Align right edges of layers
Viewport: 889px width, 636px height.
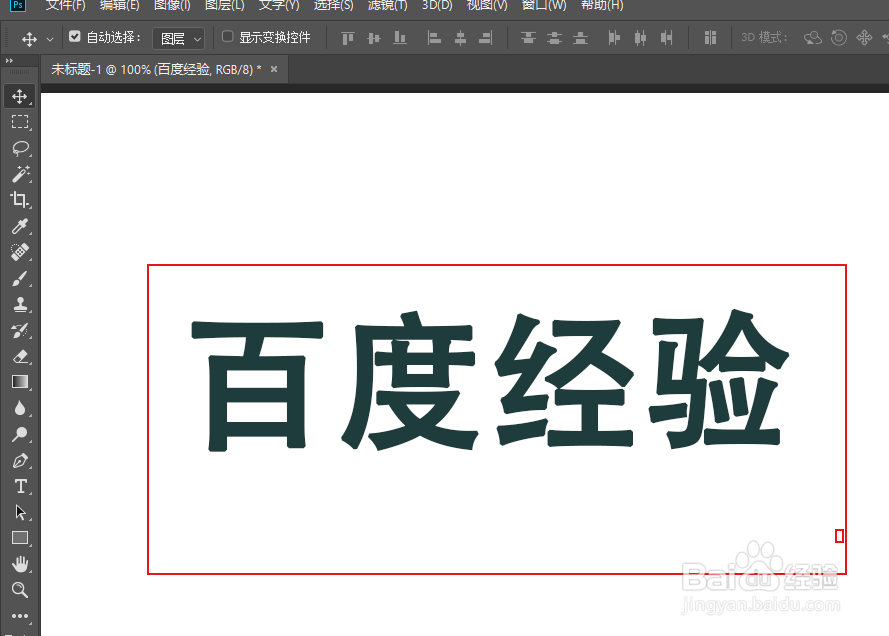[486, 38]
